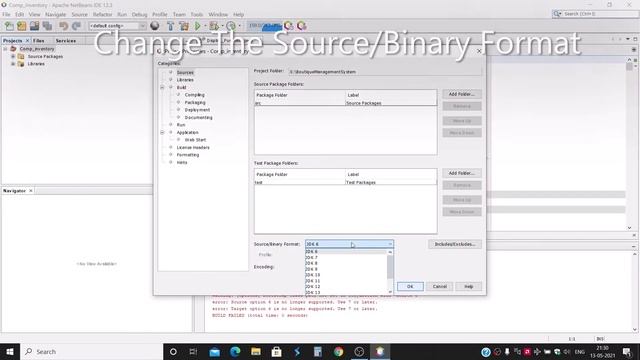This screenshot has width=640, height=360.
Task: Click the second profiler ring icon
Action: pyautogui.click(x=302, y=26)
